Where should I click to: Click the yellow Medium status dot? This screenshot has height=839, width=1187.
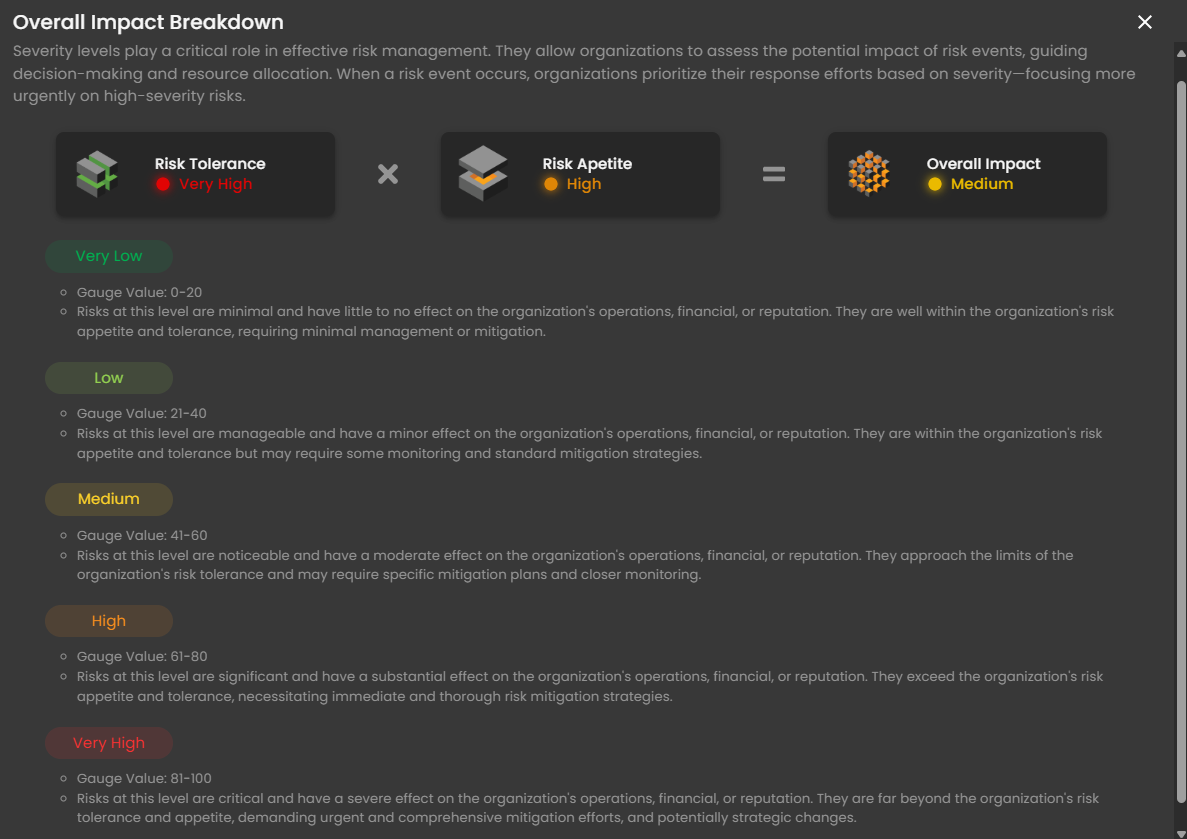(935, 184)
